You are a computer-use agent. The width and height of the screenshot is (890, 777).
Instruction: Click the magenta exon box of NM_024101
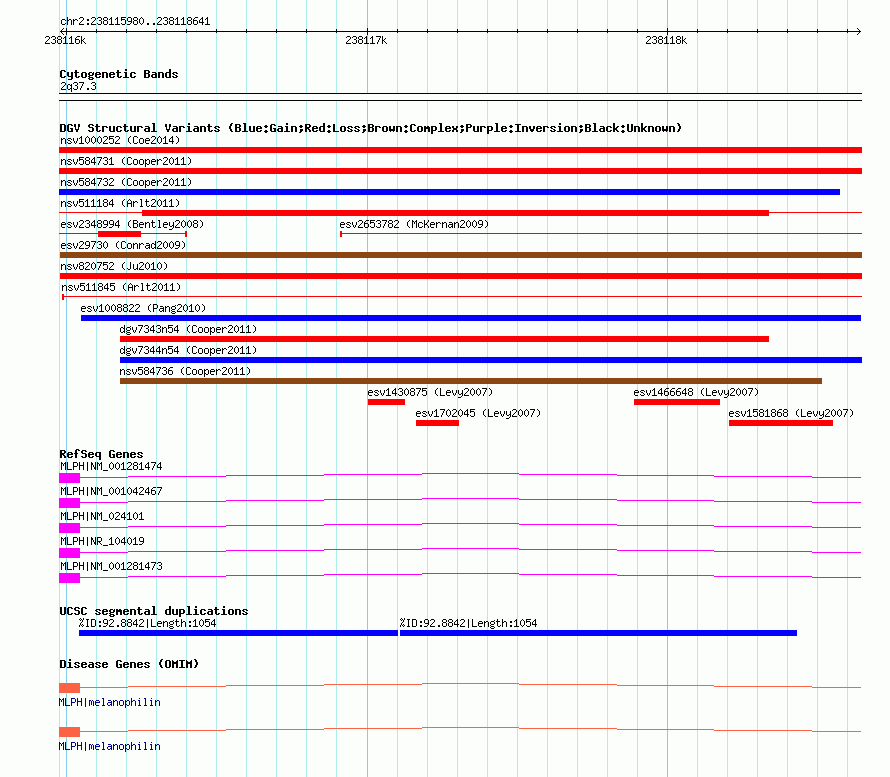coord(69,528)
